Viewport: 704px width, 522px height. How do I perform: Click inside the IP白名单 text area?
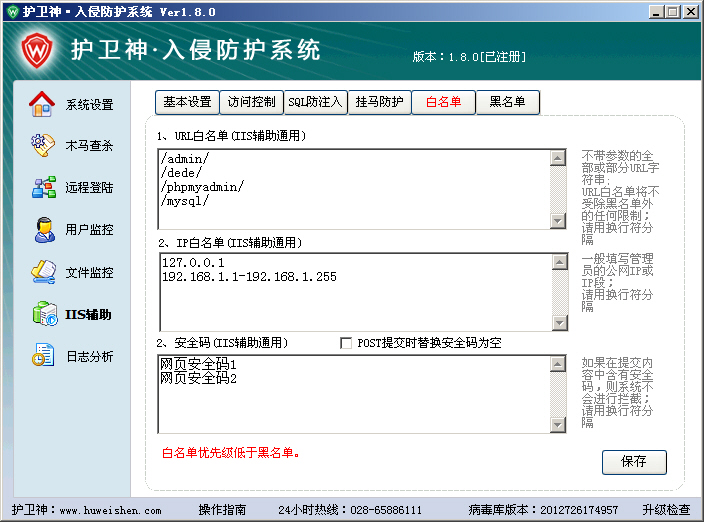(x=356, y=292)
